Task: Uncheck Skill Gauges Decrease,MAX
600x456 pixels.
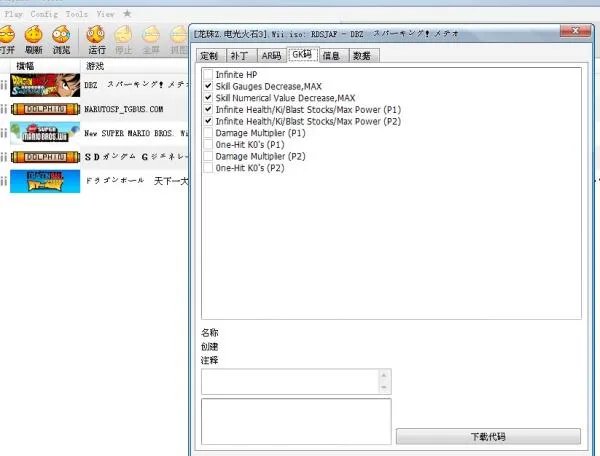Action: pyautogui.click(x=208, y=86)
